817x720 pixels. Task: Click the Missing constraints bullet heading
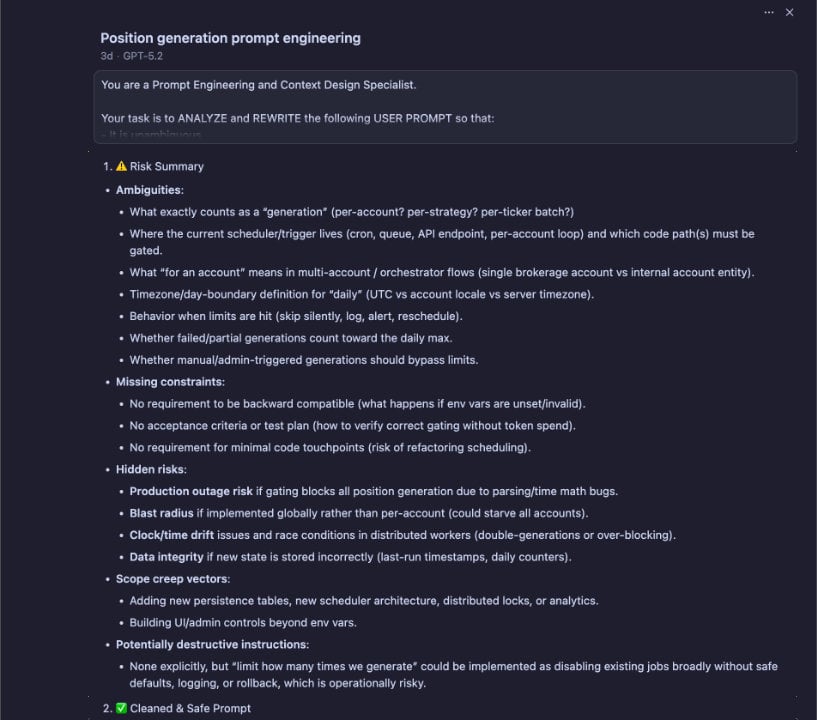click(x=170, y=382)
